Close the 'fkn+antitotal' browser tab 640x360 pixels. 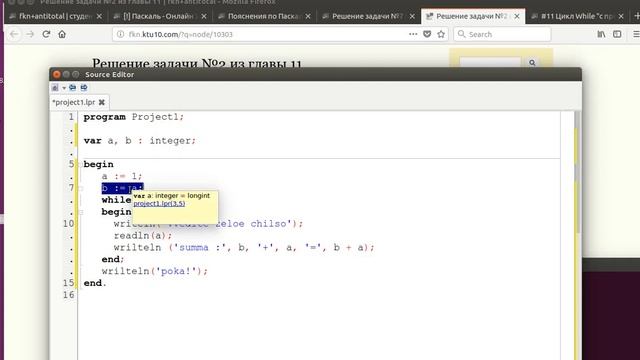[99, 16]
